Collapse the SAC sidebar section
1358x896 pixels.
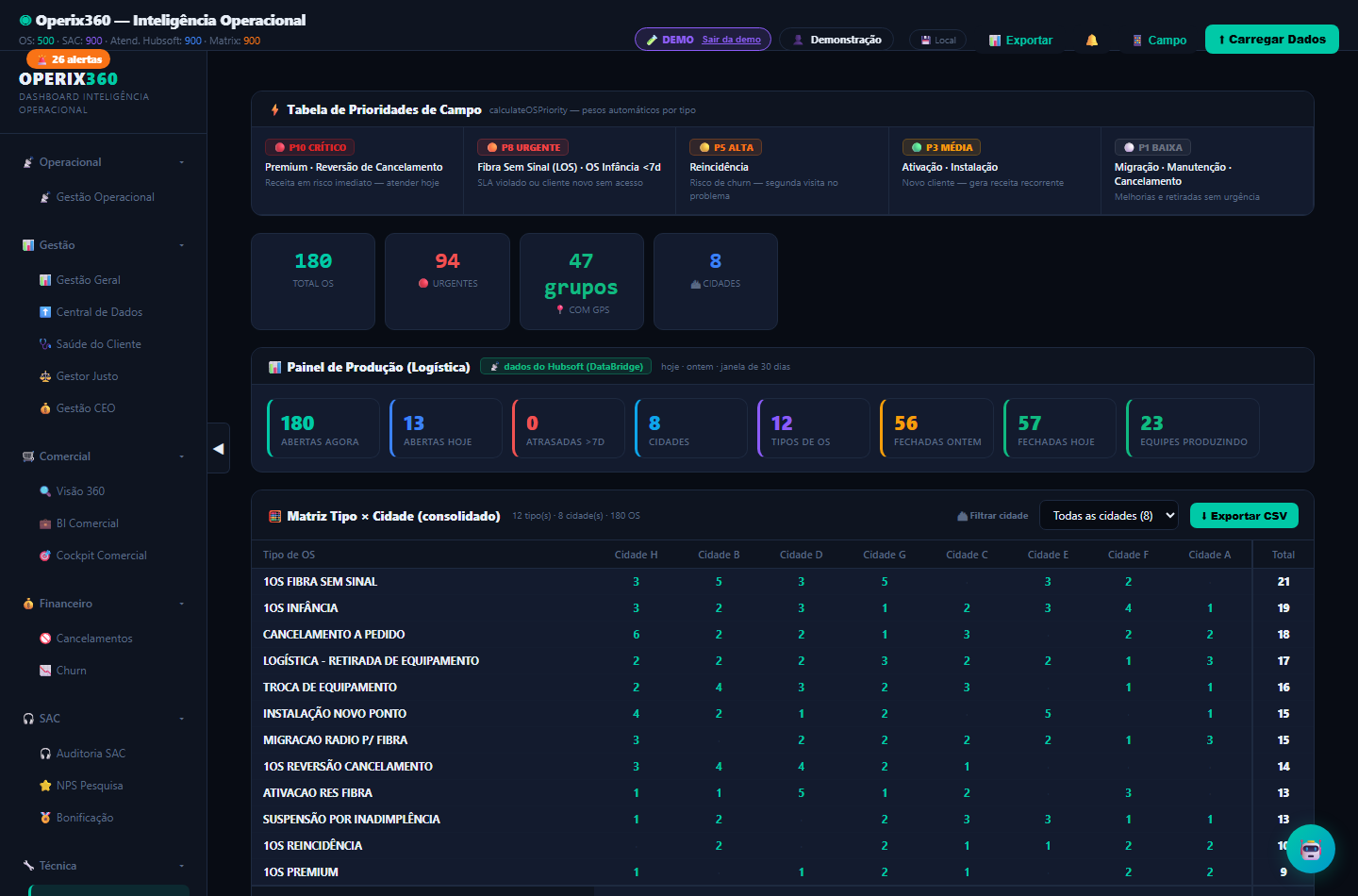(104, 719)
